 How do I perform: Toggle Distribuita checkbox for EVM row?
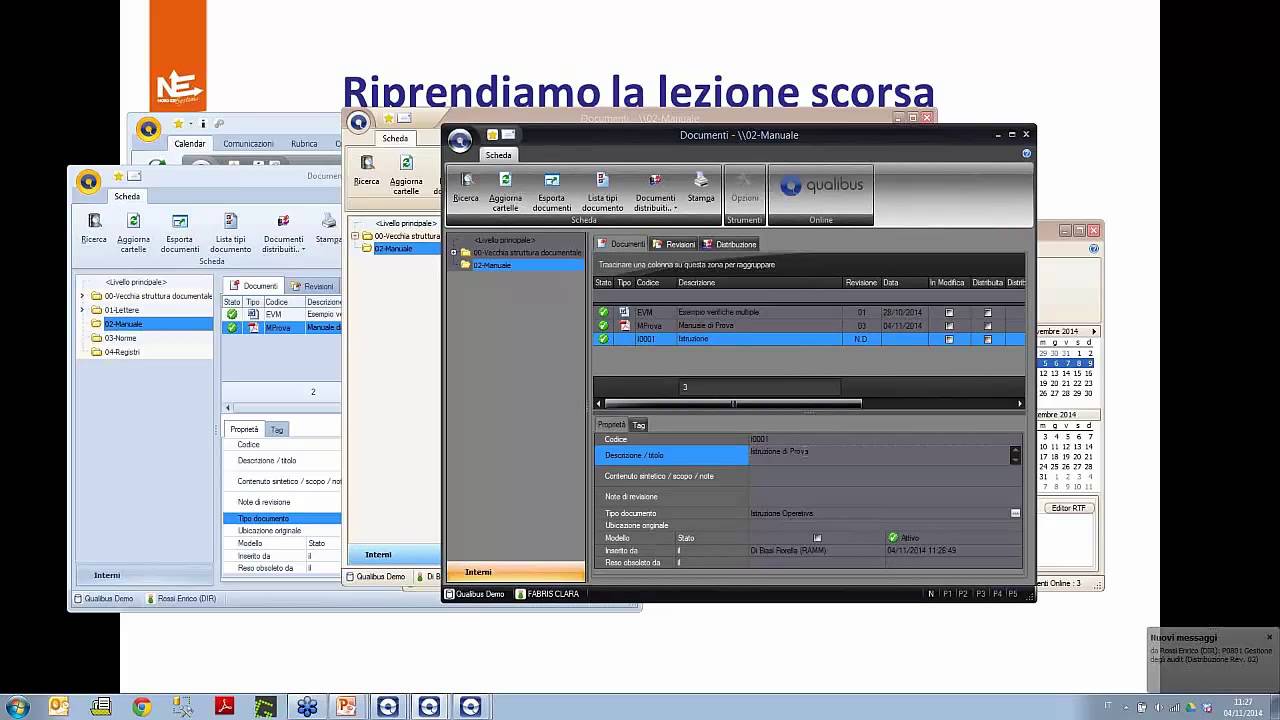pyautogui.click(x=987, y=312)
